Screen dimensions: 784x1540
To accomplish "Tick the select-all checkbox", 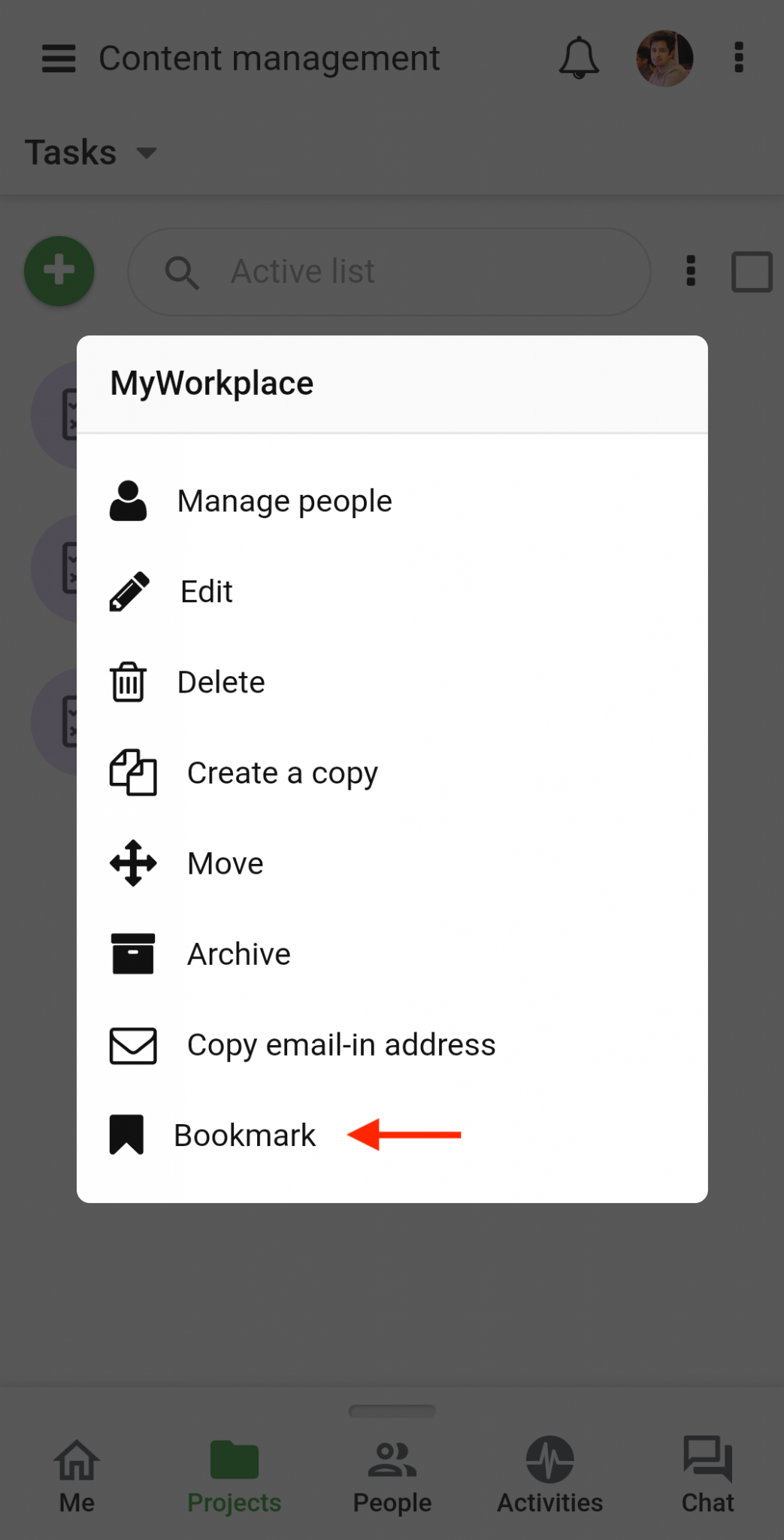I will 752,271.
